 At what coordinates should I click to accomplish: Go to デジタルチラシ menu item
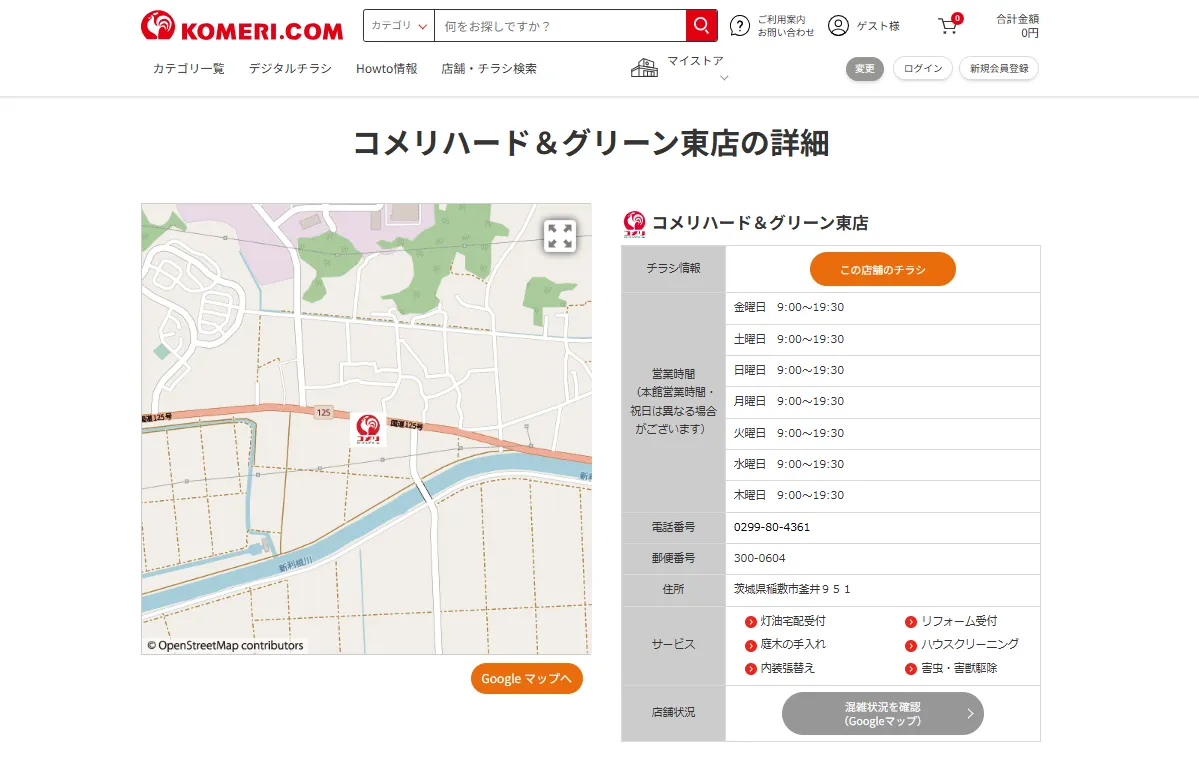[290, 69]
